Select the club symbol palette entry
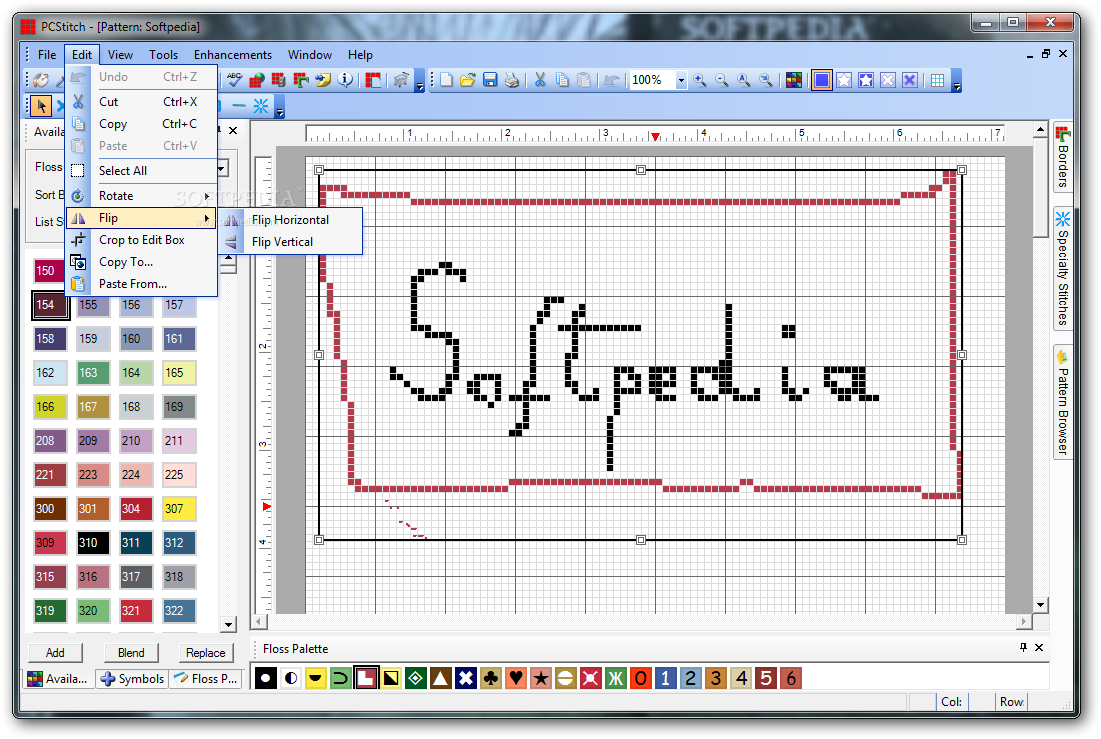Image resolution: width=1101 pixels, height=739 pixels. (491, 678)
